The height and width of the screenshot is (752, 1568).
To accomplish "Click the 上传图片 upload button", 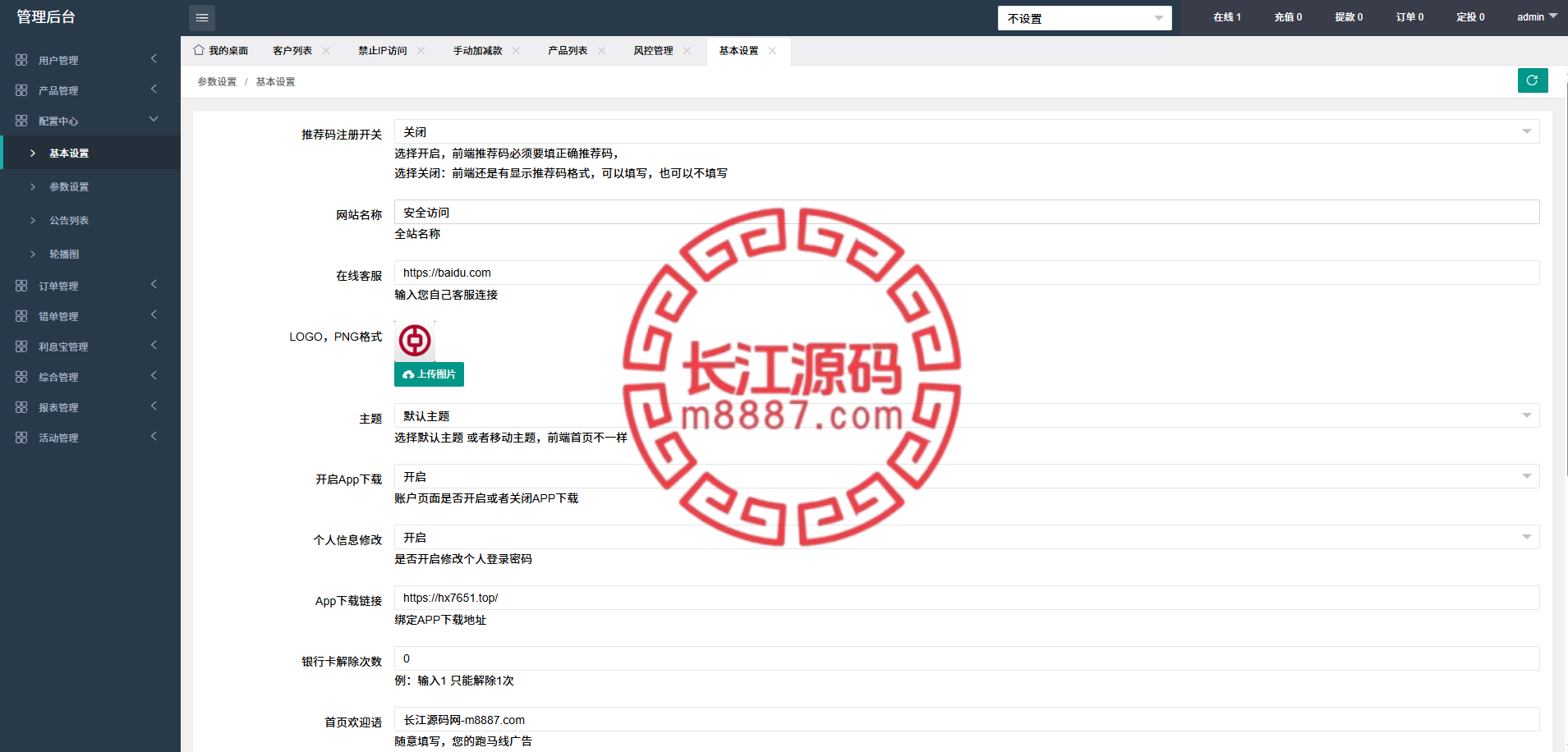I will point(429,374).
